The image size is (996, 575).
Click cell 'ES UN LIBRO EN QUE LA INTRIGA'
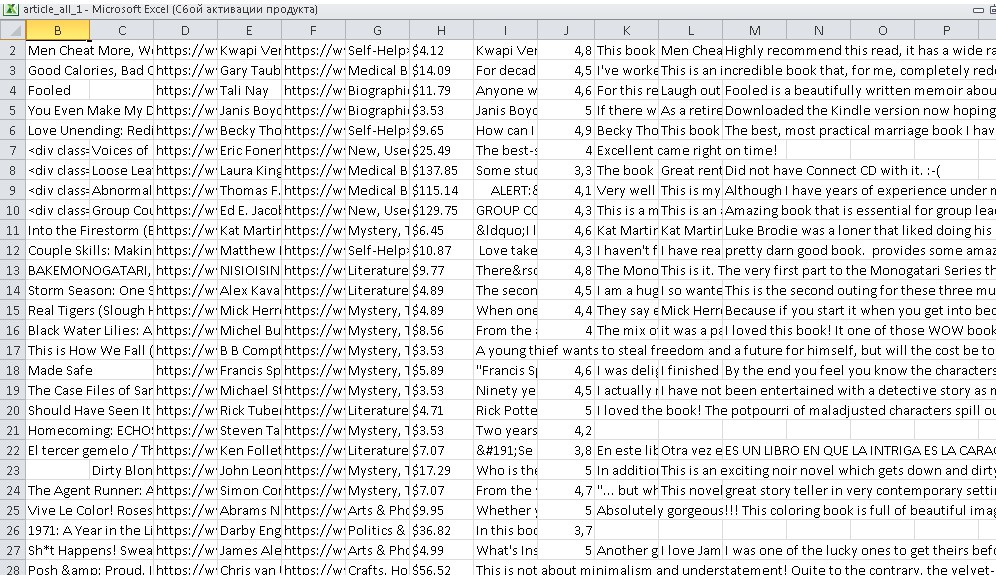coord(859,451)
